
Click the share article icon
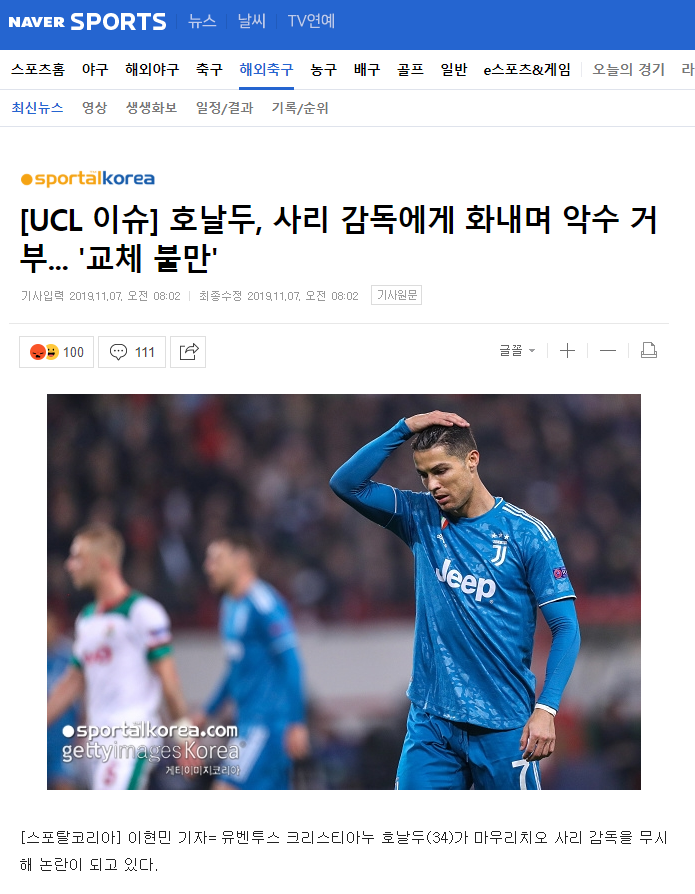click(188, 352)
